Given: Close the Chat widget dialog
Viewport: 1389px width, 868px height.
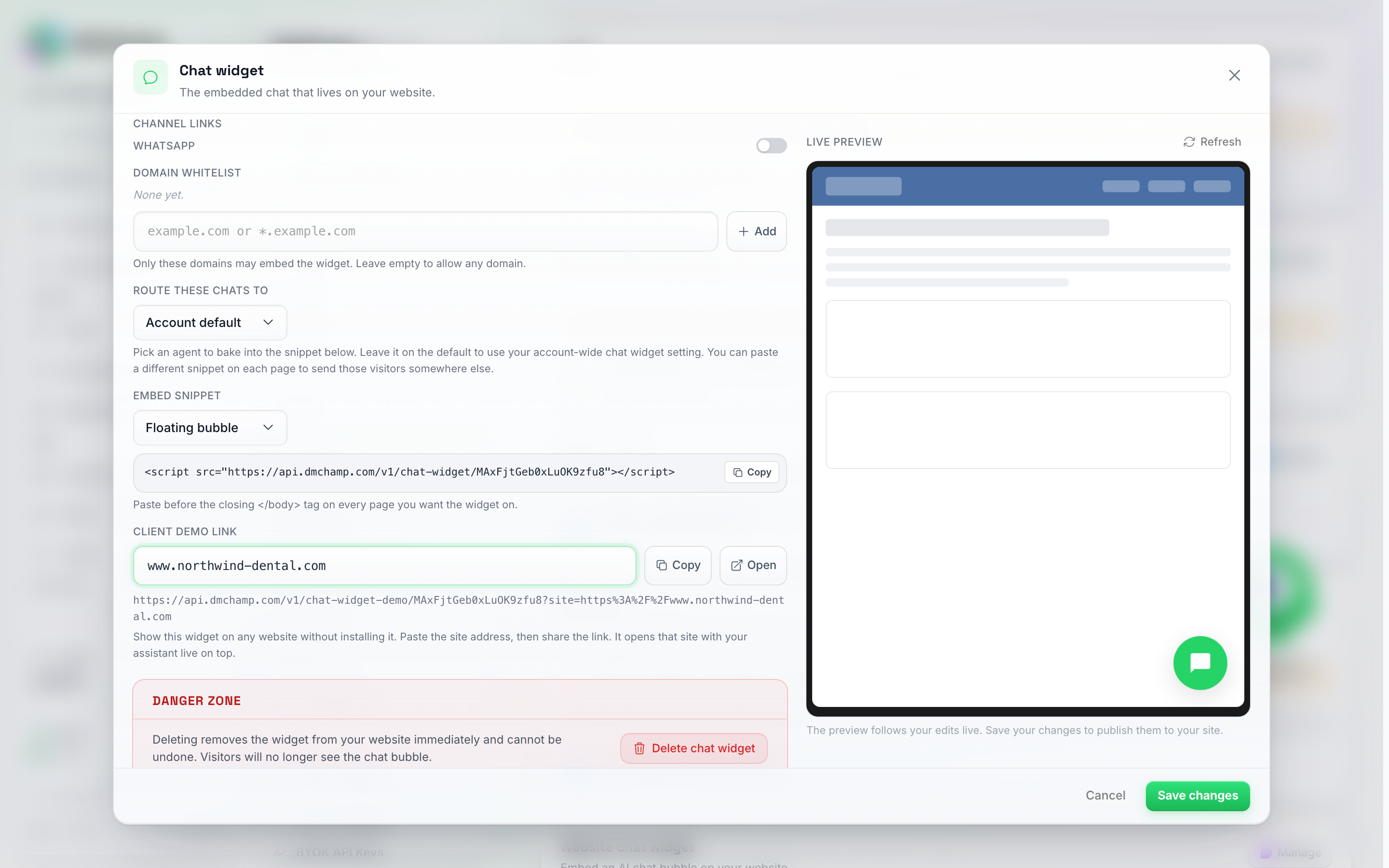Looking at the screenshot, I should 1234,75.
